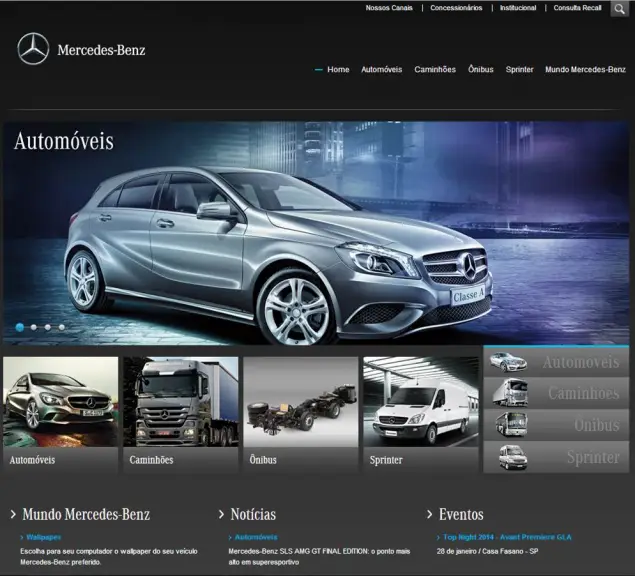This screenshot has height=576, width=635.
Task: Click Mundo Mercedes-Benz section heading
Action: point(86,514)
